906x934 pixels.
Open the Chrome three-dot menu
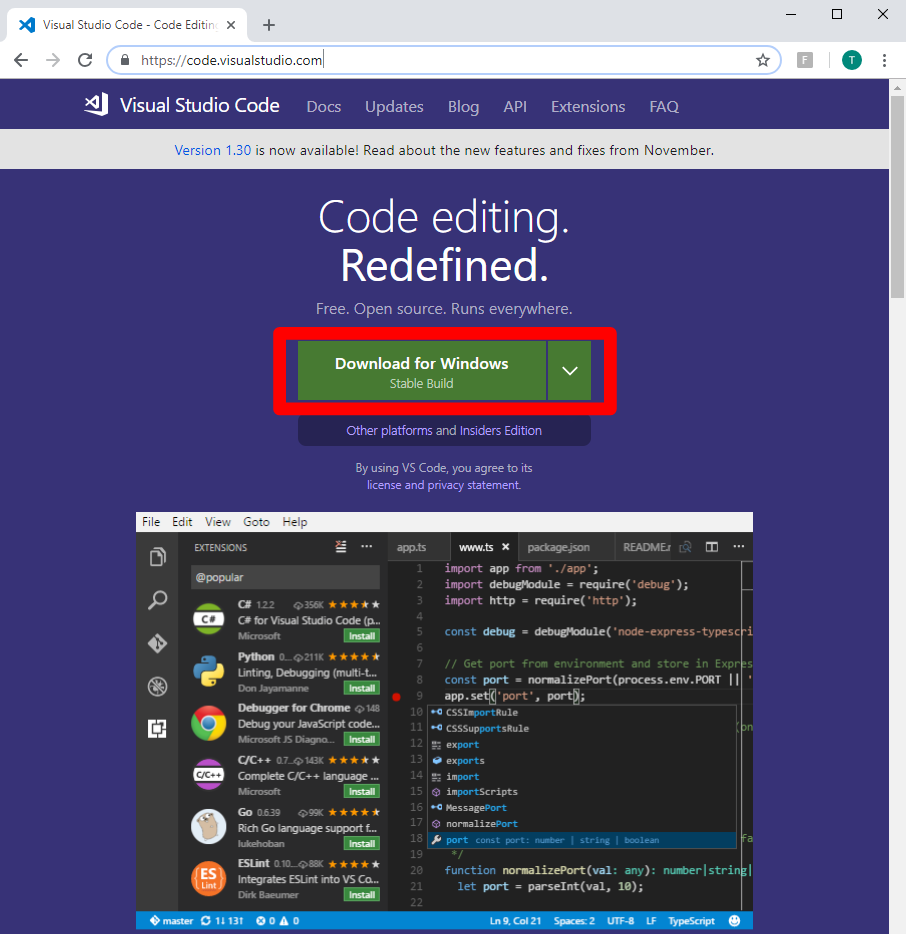pos(884,60)
